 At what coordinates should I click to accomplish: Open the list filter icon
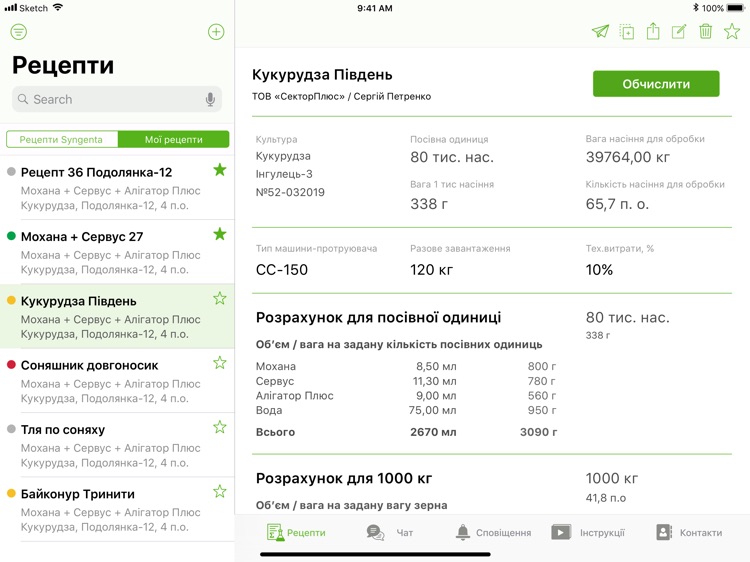coord(19,32)
